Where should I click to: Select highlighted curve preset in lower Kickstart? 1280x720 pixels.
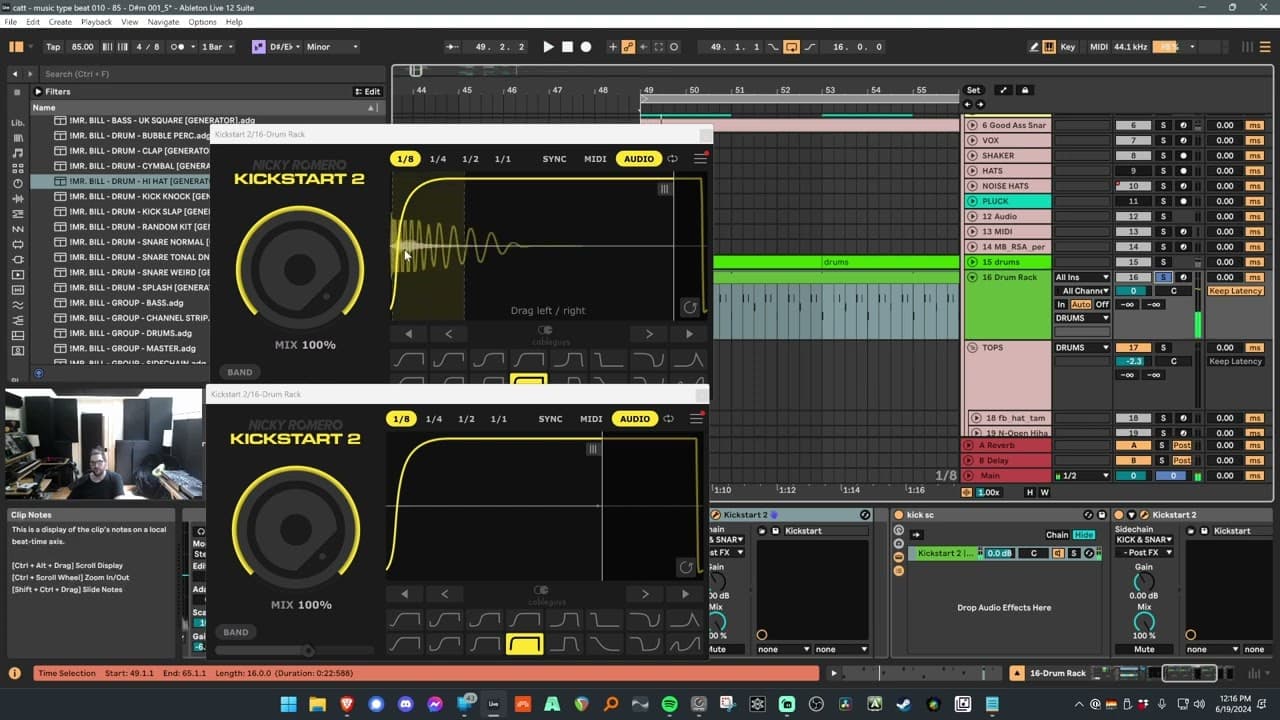525,644
